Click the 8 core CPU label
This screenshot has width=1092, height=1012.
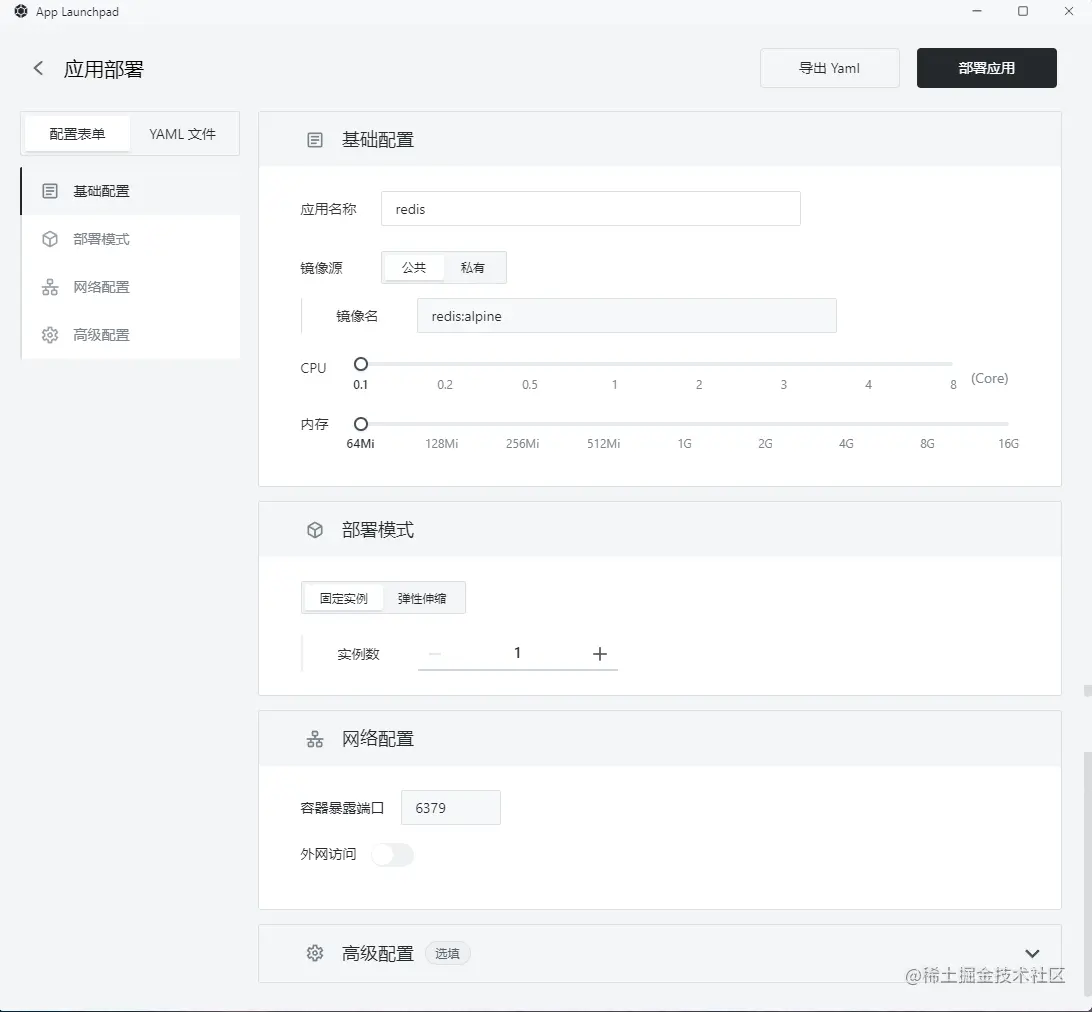tap(953, 384)
